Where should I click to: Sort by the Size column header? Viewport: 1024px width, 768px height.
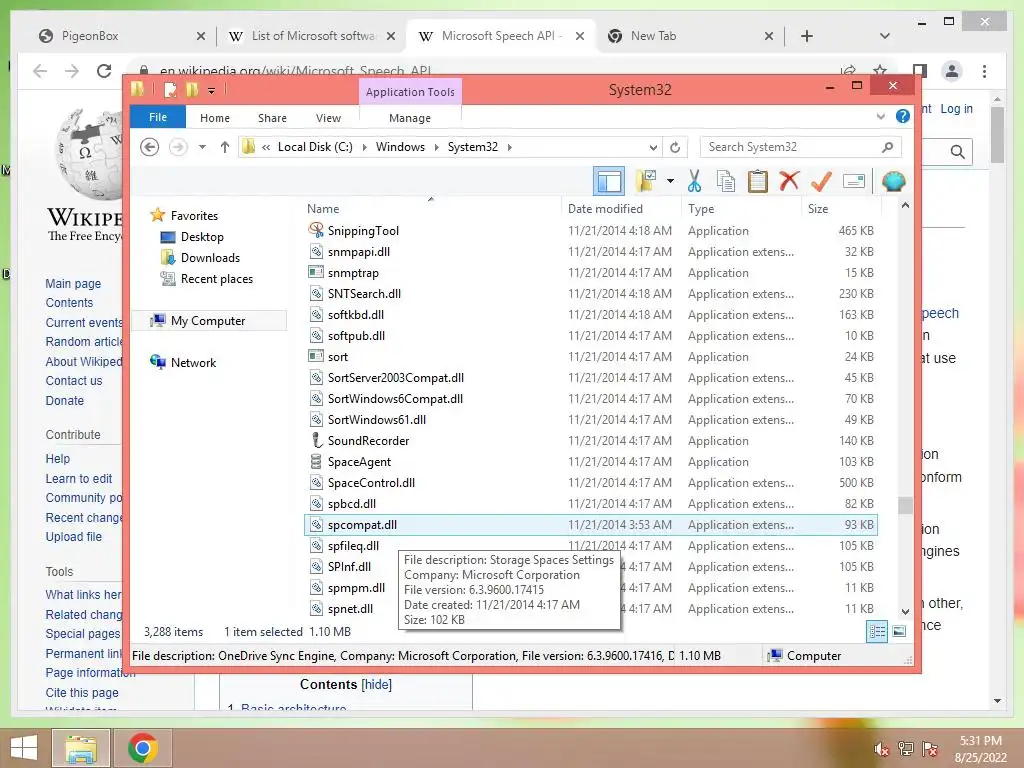tap(818, 209)
